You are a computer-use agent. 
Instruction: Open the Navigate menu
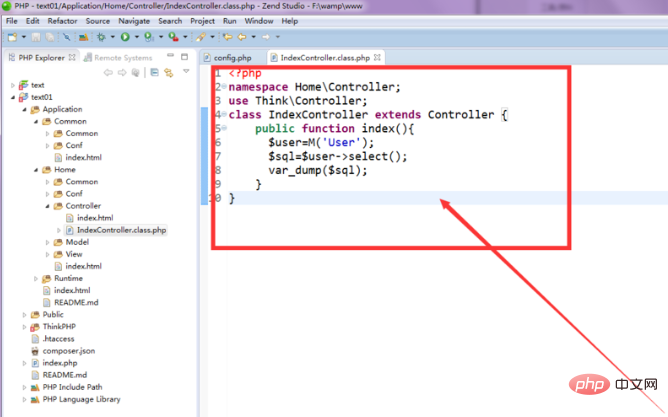click(x=133, y=20)
